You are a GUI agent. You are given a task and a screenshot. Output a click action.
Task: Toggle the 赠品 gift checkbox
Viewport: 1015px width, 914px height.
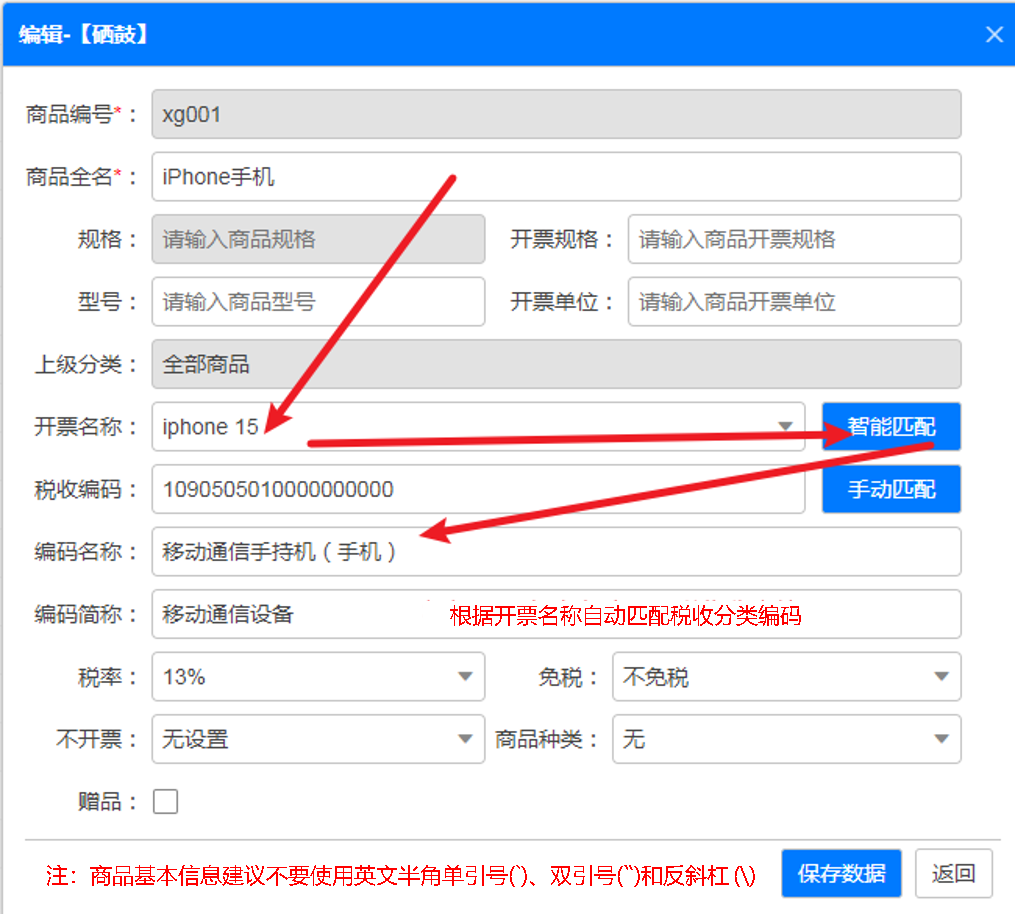(x=165, y=800)
